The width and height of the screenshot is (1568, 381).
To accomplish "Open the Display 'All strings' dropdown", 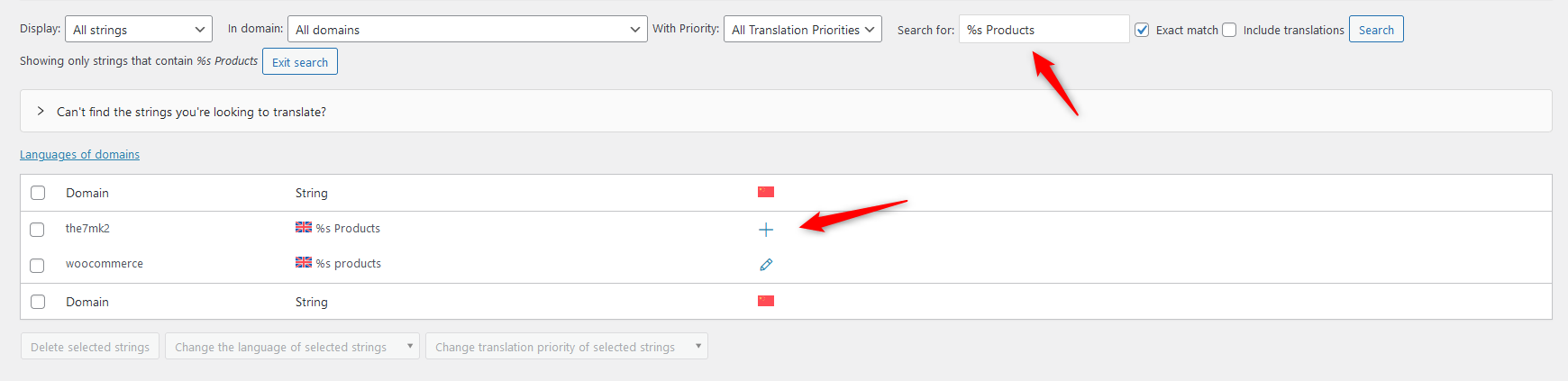I will click(x=139, y=30).
